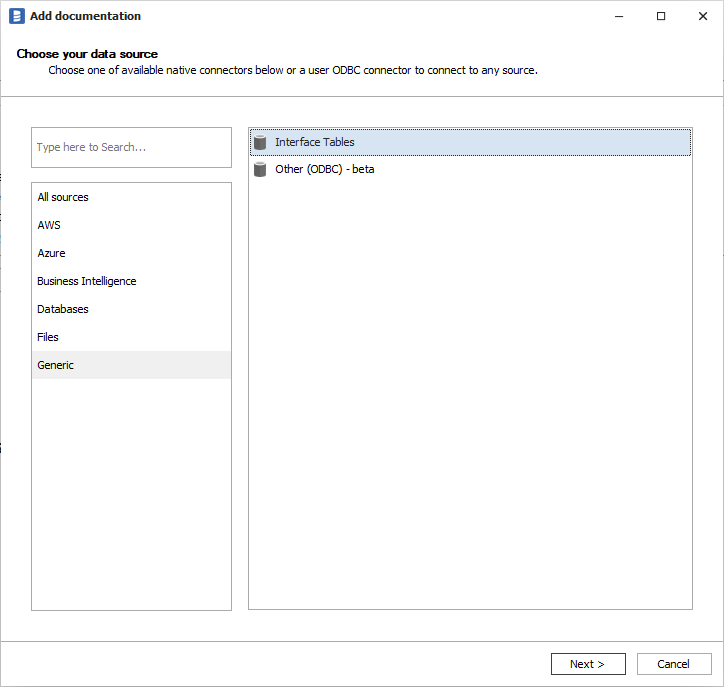
Task: Pick the Other (ODBC) - beta connector label
Action: tap(325, 170)
